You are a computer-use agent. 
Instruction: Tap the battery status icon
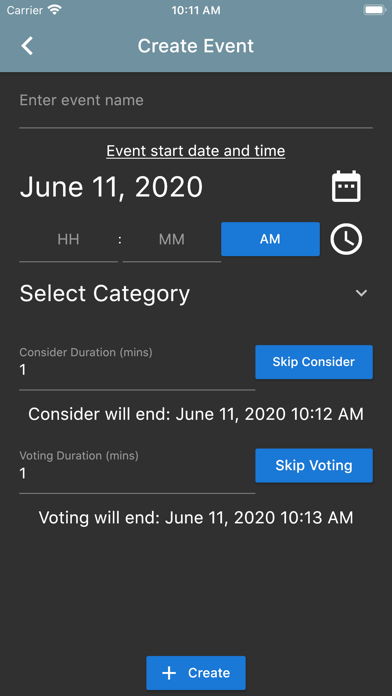pos(375,10)
